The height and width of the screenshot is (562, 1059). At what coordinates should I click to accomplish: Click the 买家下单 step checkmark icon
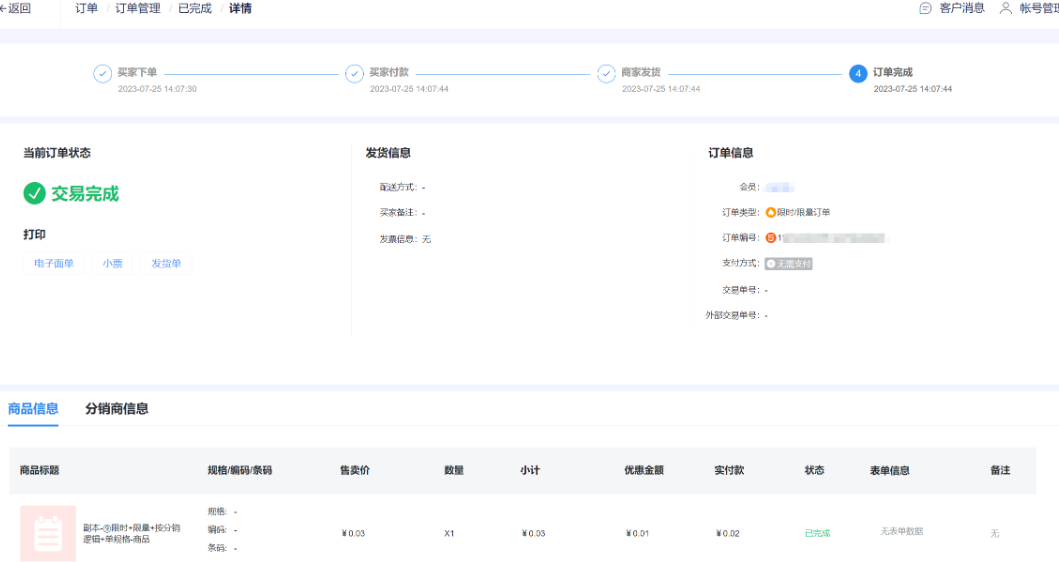pyautogui.click(x=102, y=74)
